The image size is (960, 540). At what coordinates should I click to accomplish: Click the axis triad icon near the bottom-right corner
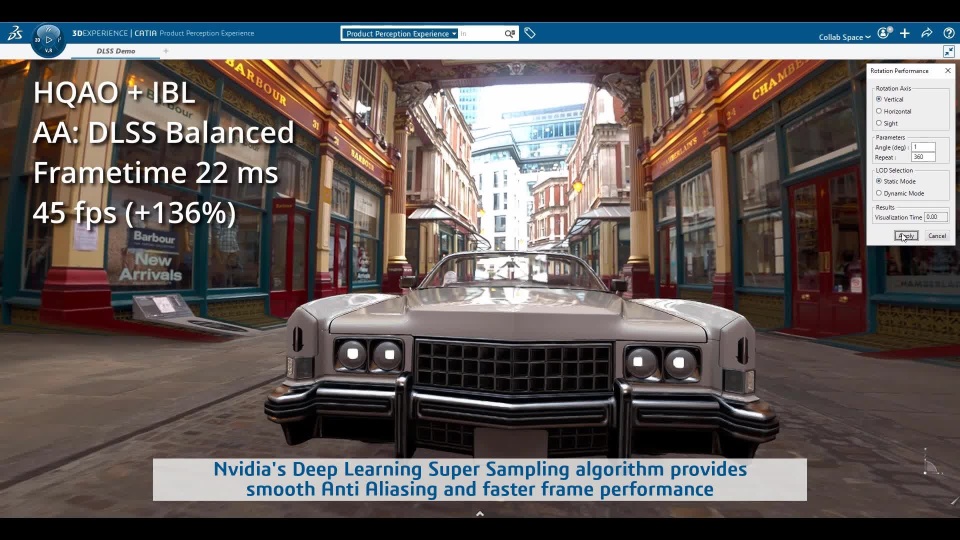(931, 463)
